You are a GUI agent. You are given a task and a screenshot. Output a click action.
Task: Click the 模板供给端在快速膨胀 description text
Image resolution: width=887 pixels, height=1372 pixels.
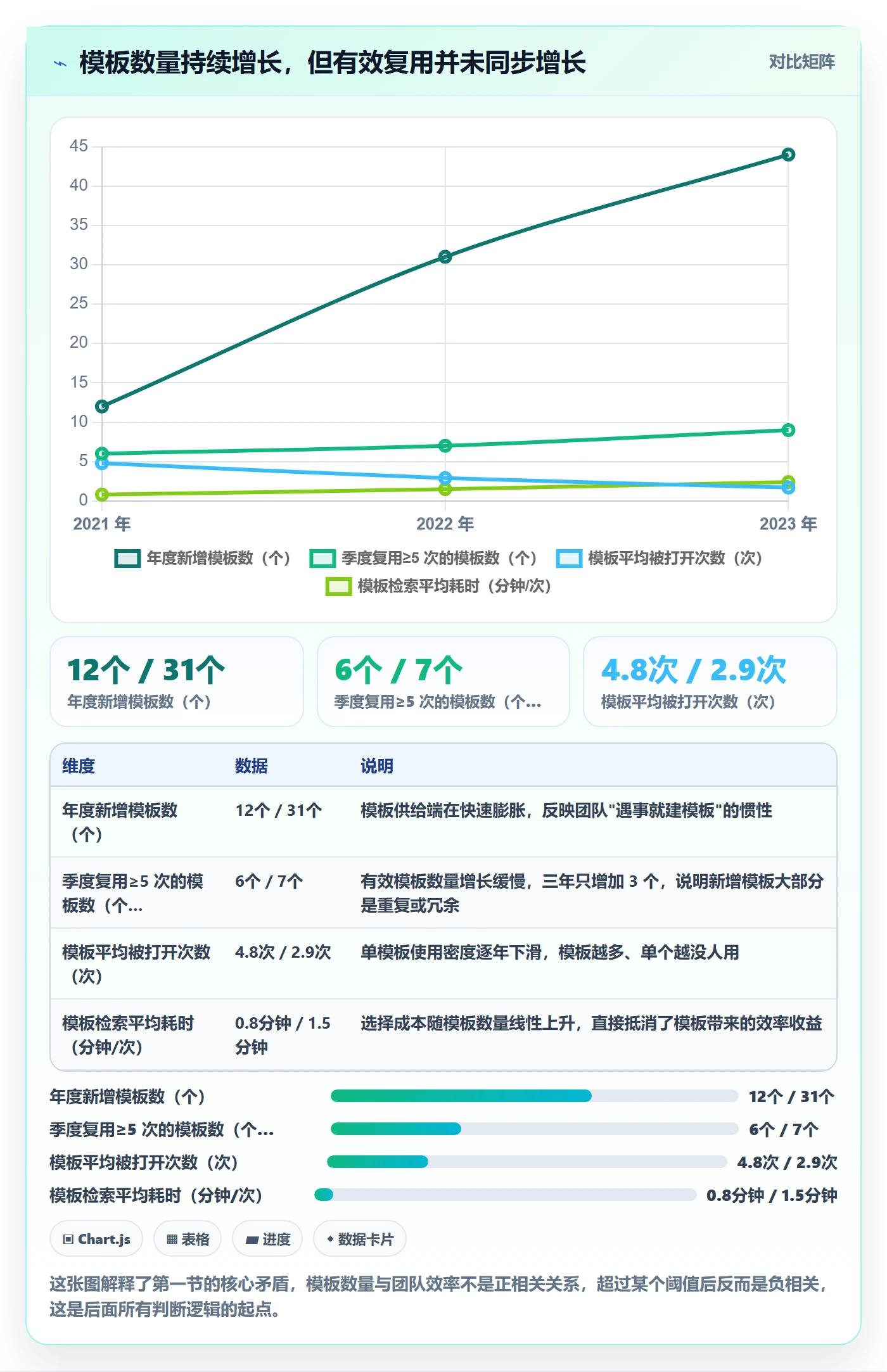pyautogui.click(x=566, y=810)
